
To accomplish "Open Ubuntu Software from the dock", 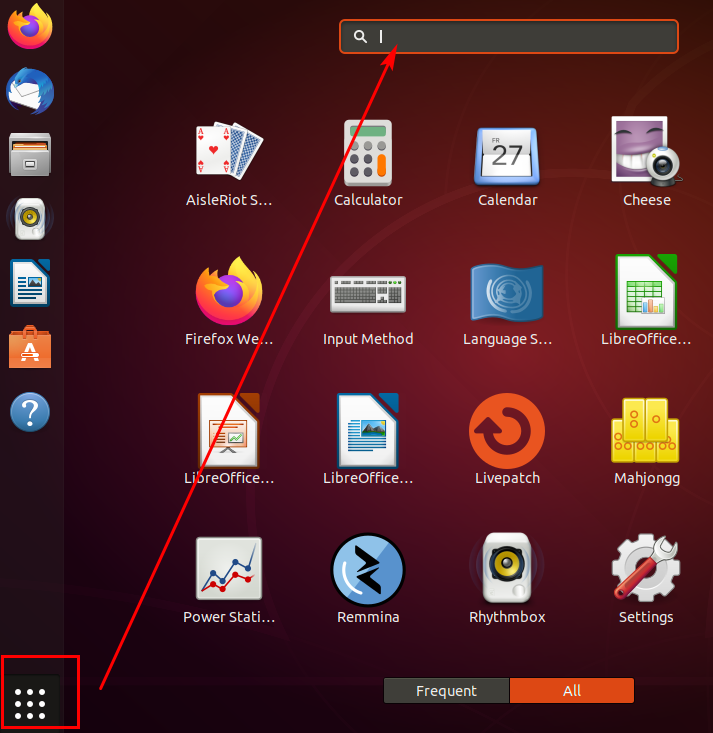I will click(x=30, y=347).
